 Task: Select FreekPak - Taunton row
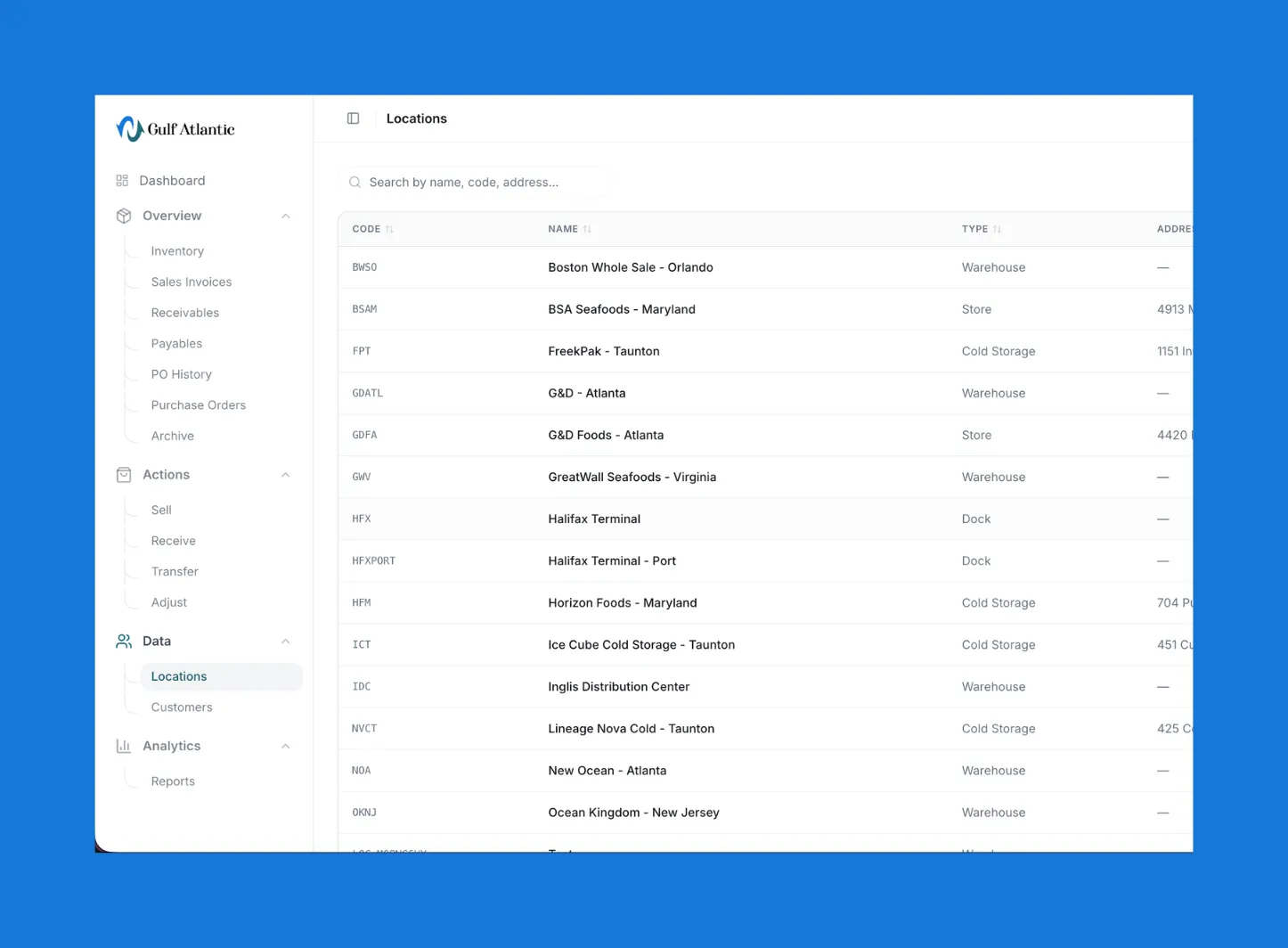tap(765, 351)
